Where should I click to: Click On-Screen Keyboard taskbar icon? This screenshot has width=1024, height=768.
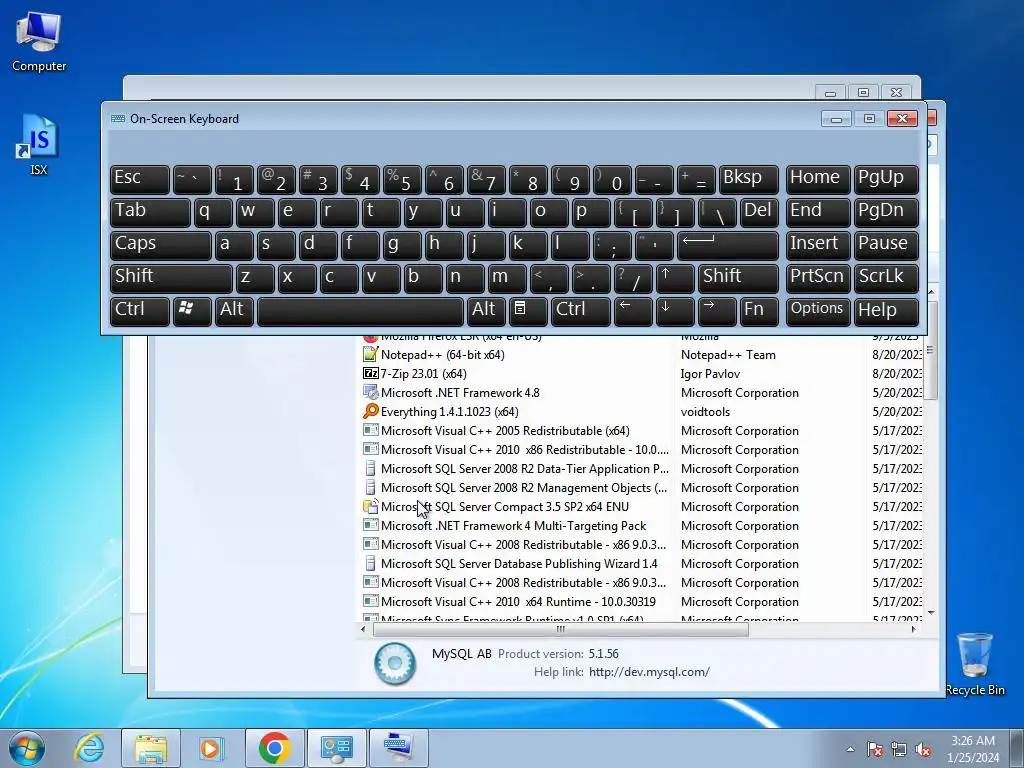point(399,748)
